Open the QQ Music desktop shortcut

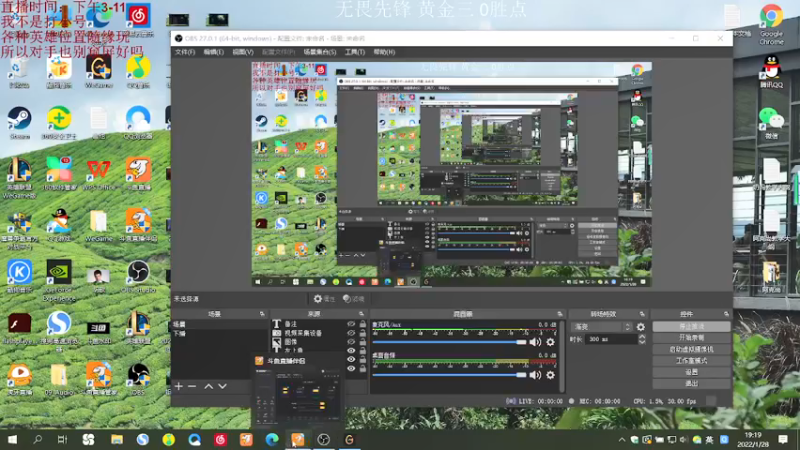coord(138,71)
